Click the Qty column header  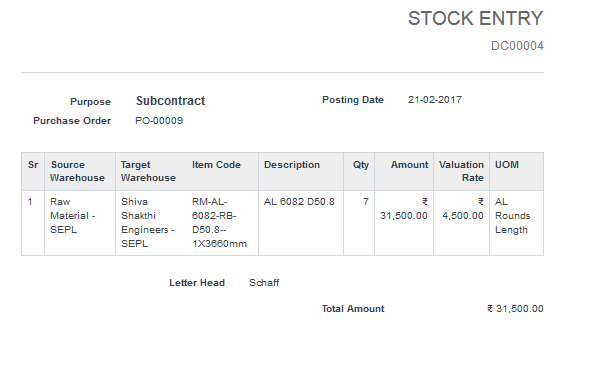coord(361,165)
